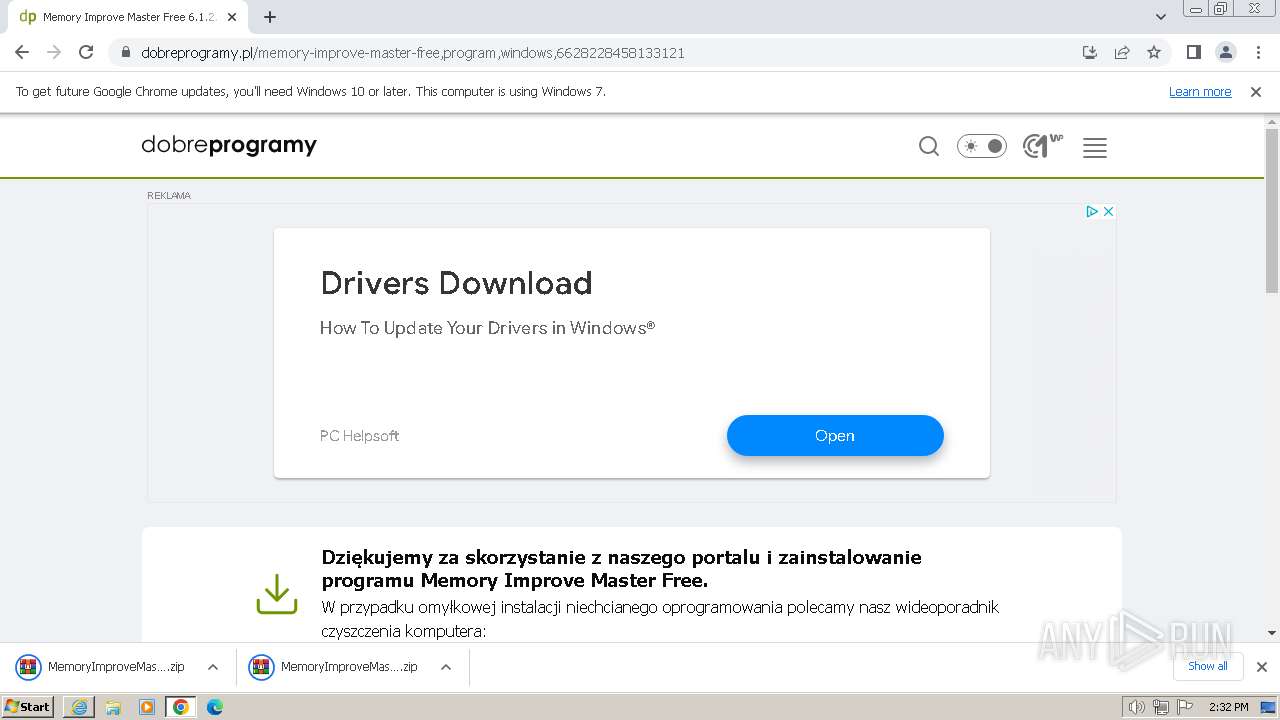Open the site search magnifier
The height and width of the screenshot is (720, 1280).
click(x=929, y=147)
